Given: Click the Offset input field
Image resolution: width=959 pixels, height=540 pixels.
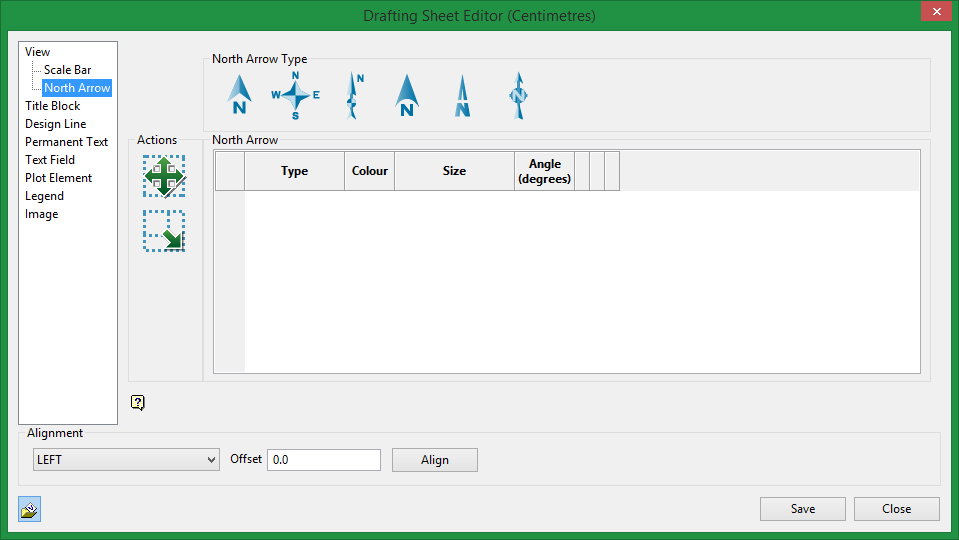Looking at the screenshot, I should [x=323, y=460].
